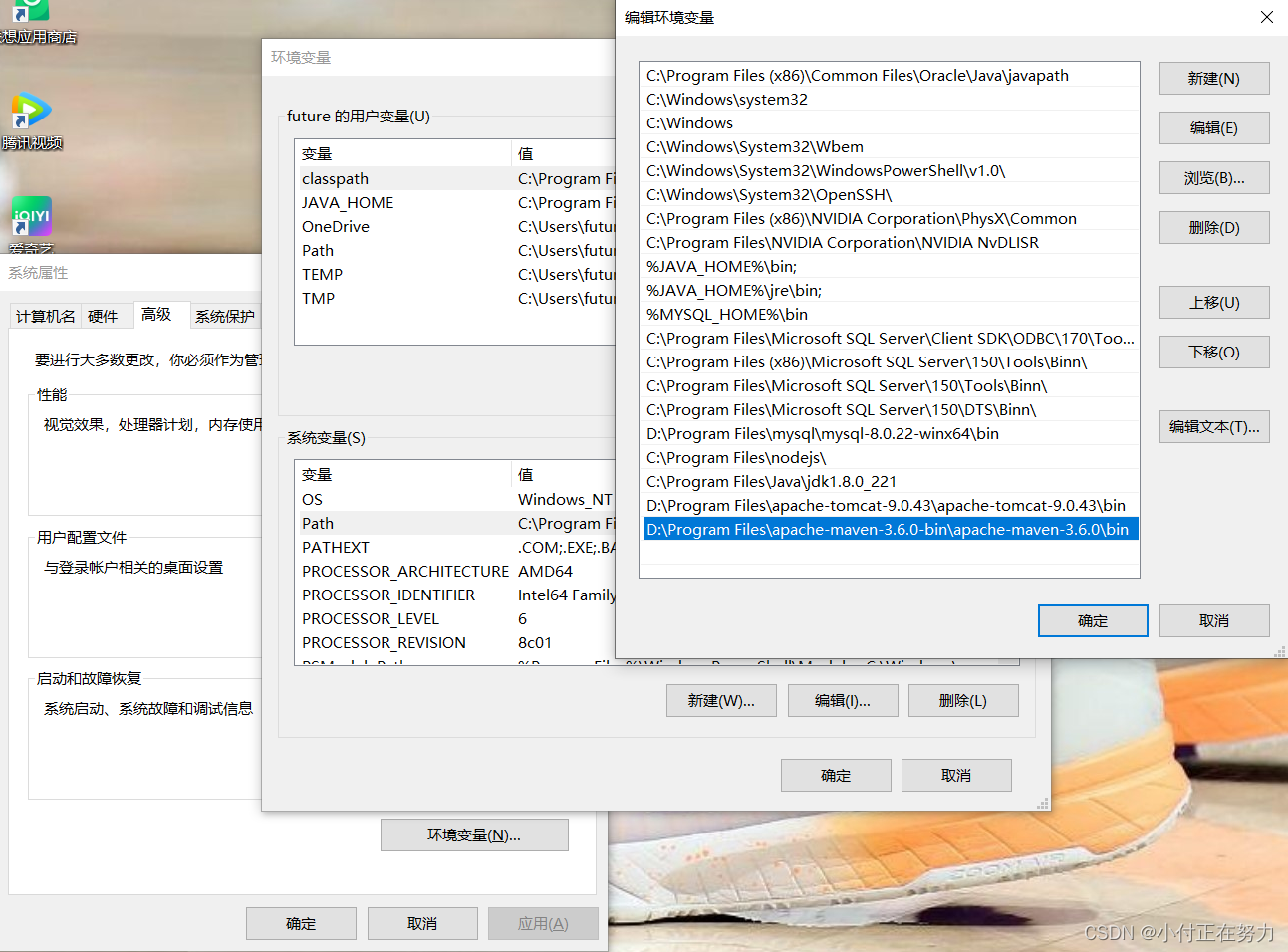This screenshot has width=1288, height=952.
Task: Select the NVIDIA PhysX\Common path entry
Action: 891,219
